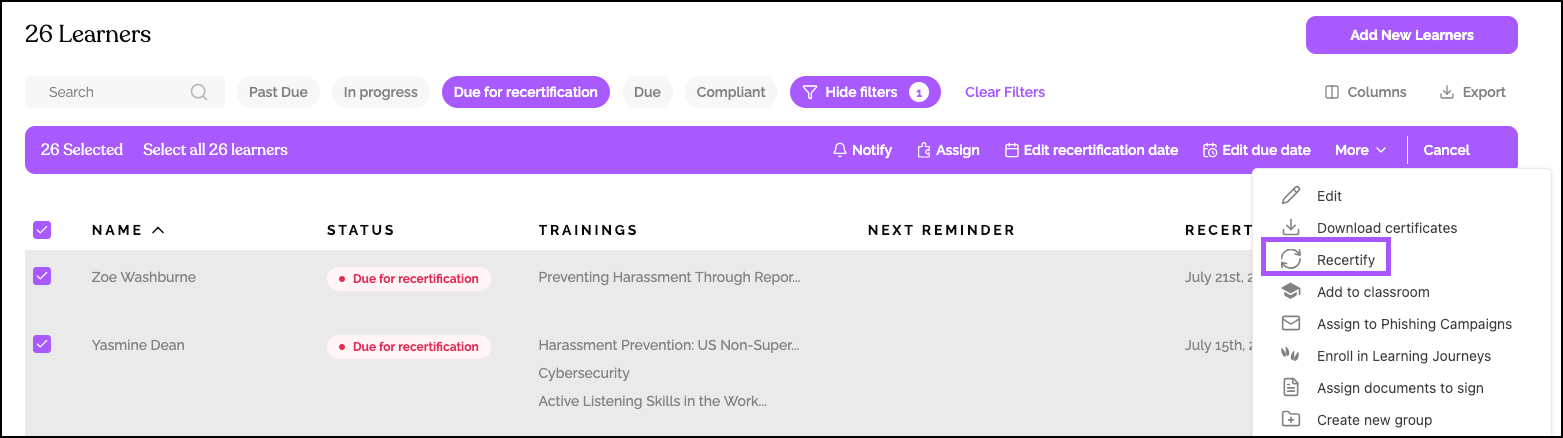Click the Clear Filters link
The width and height of the screenshot is (1563, 438).
pyautogui.click(x=1004, y=92)
